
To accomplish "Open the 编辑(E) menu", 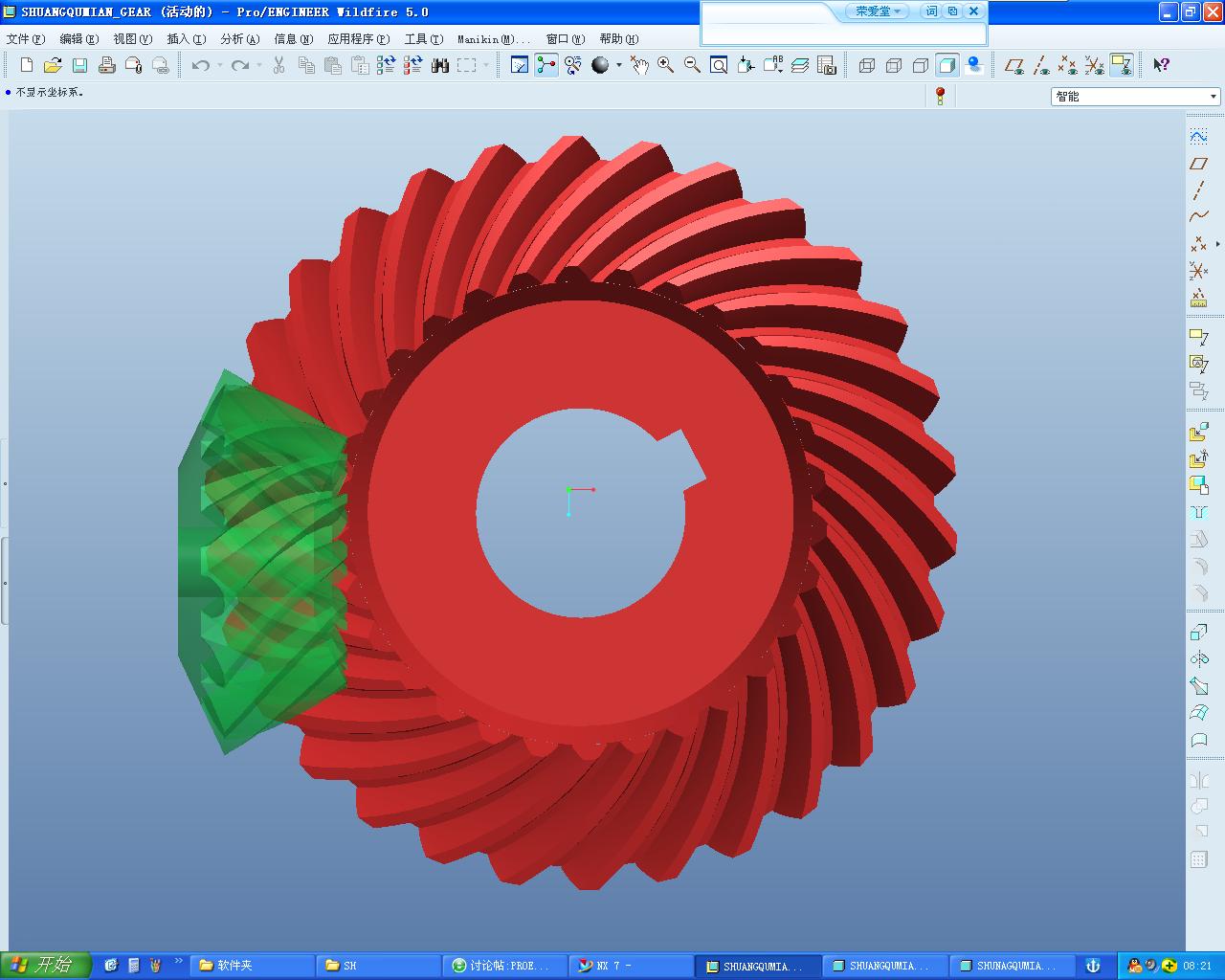I will click(78, 39).
